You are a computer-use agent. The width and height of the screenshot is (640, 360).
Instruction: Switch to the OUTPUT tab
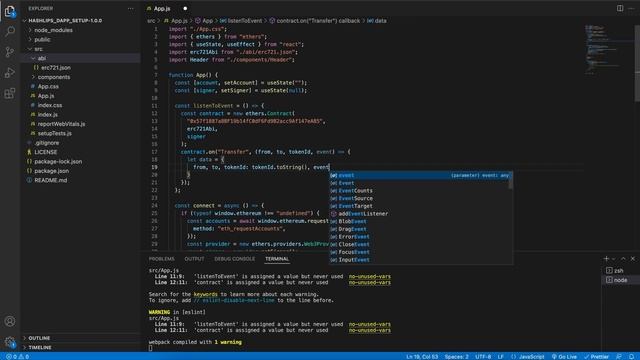point(194,259)
